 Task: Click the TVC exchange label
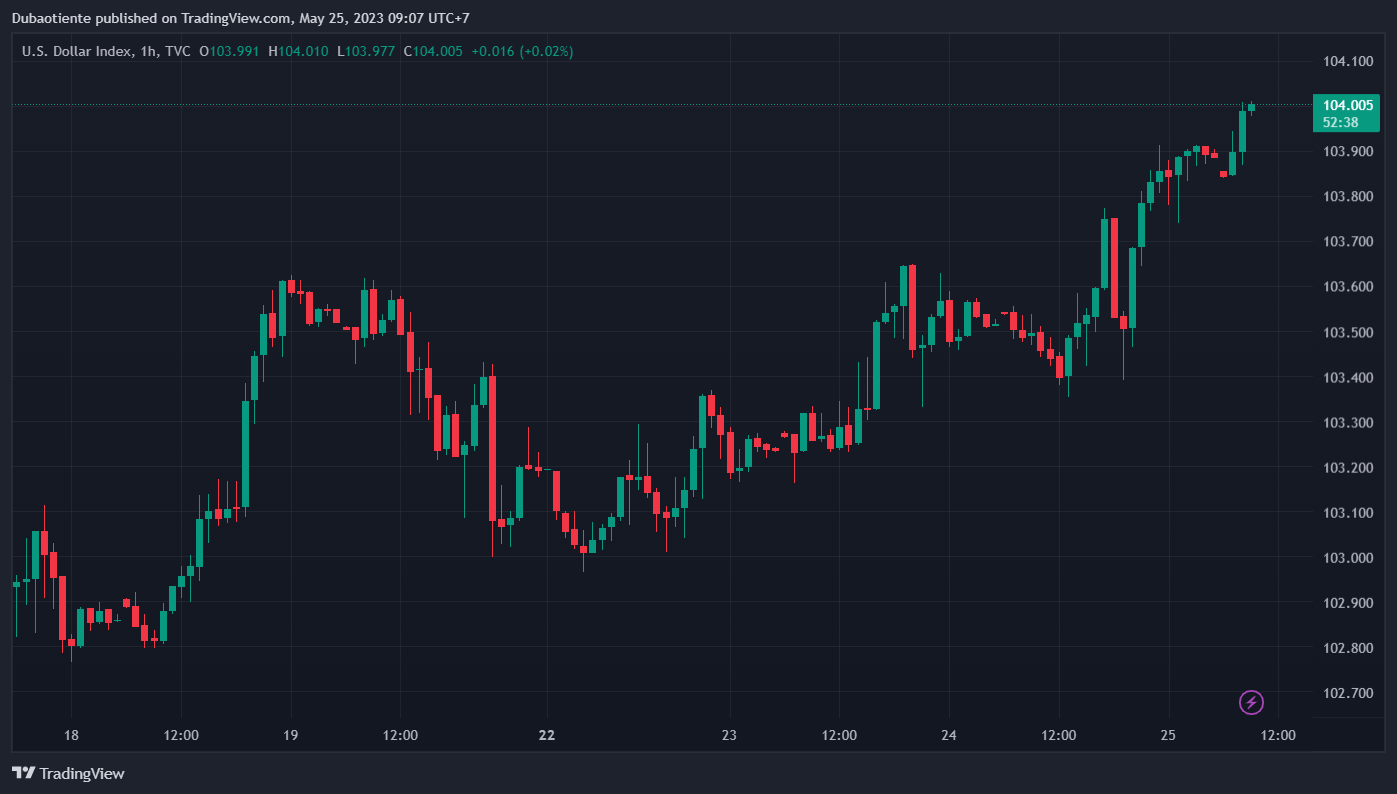pos(177,51)
